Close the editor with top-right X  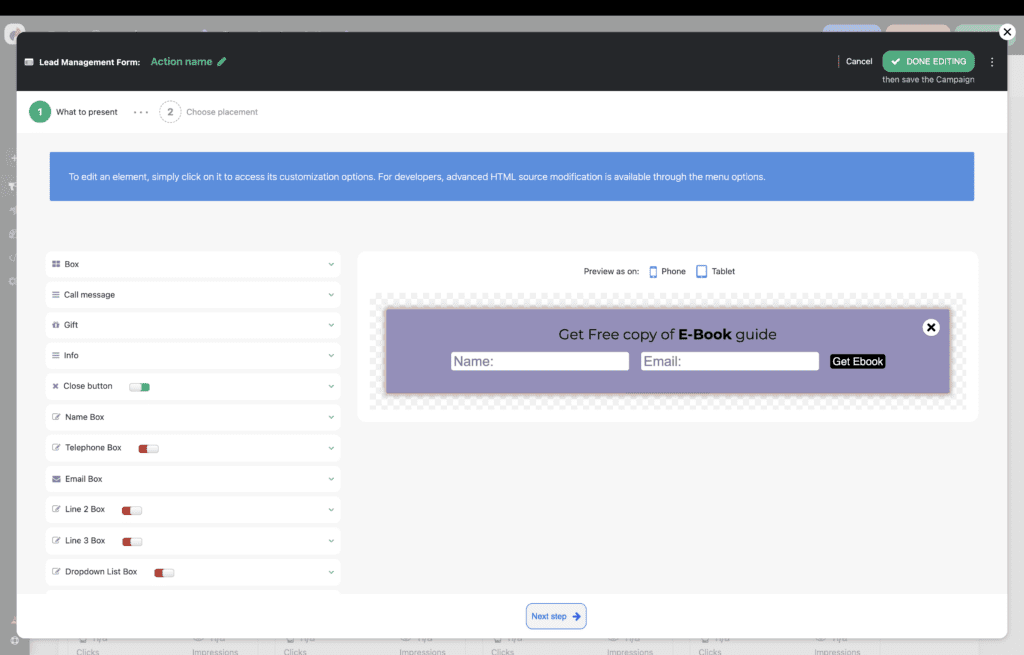pos(1007,32)
